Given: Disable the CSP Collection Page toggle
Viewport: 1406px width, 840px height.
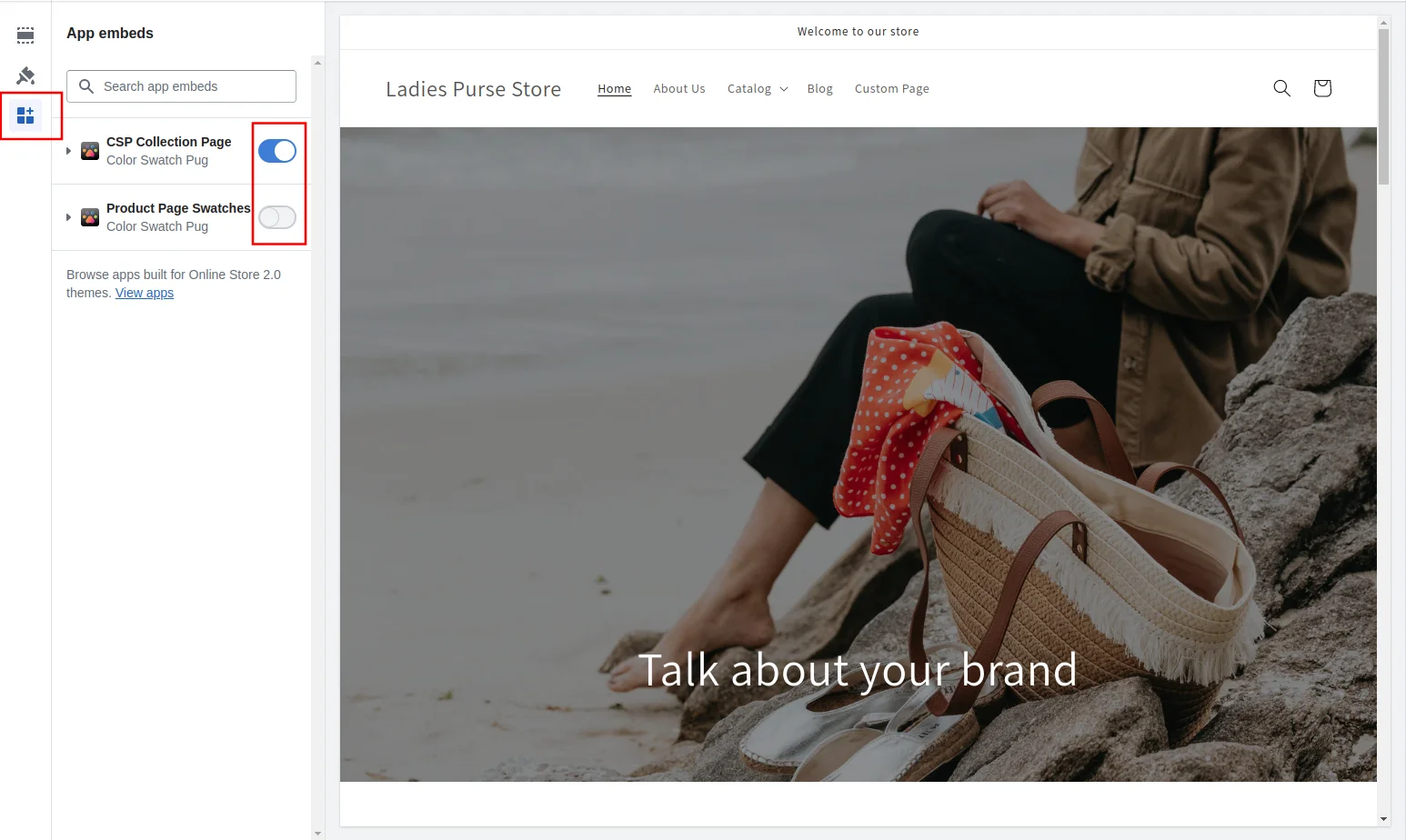Looking at the screenshot, I should [x=277, y=151].
